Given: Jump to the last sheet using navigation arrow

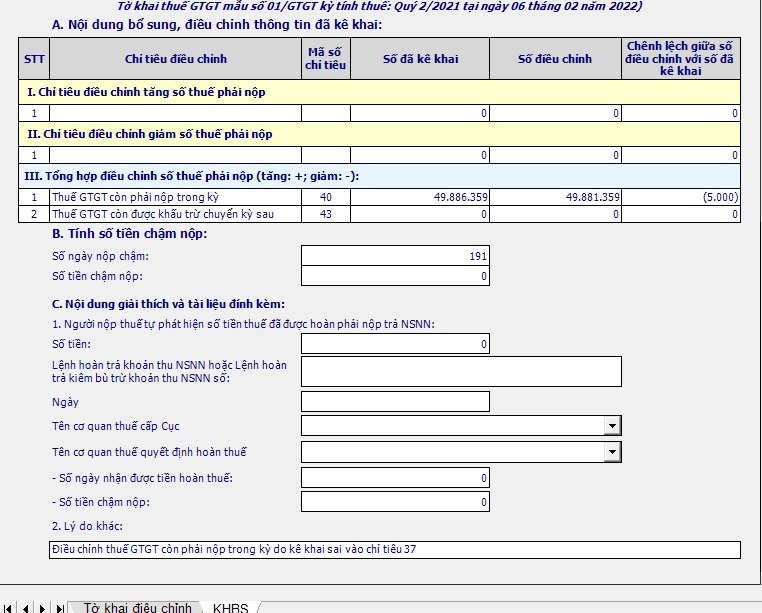Looking at the screenshot, I should (x=59, y=607).
